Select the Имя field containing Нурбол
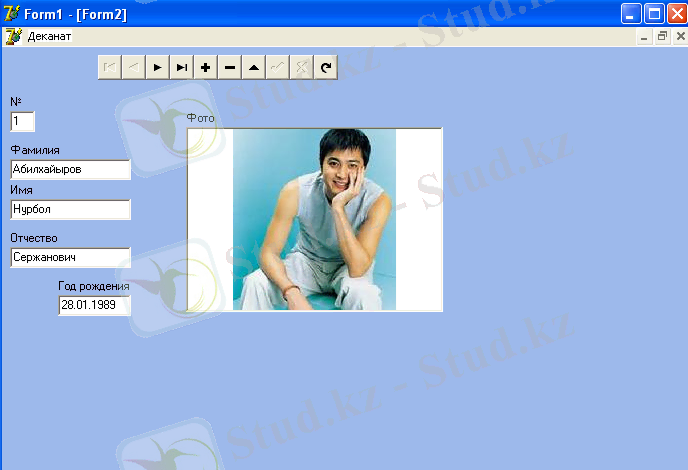The image size is (688, 470). coord(70,209)
